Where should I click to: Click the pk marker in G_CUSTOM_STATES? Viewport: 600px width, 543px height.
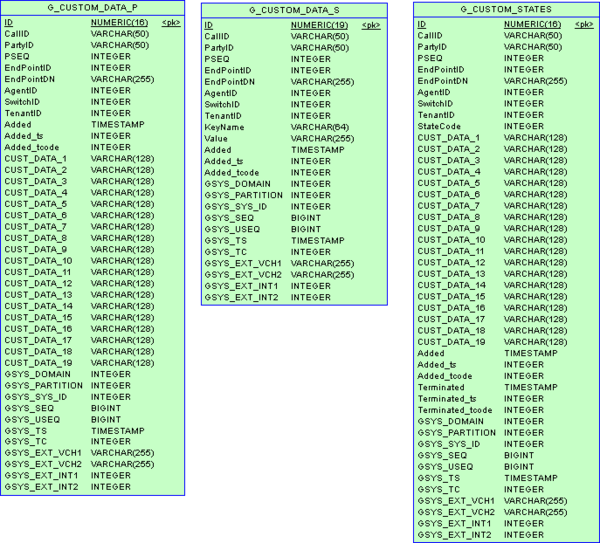pos(584,24)
